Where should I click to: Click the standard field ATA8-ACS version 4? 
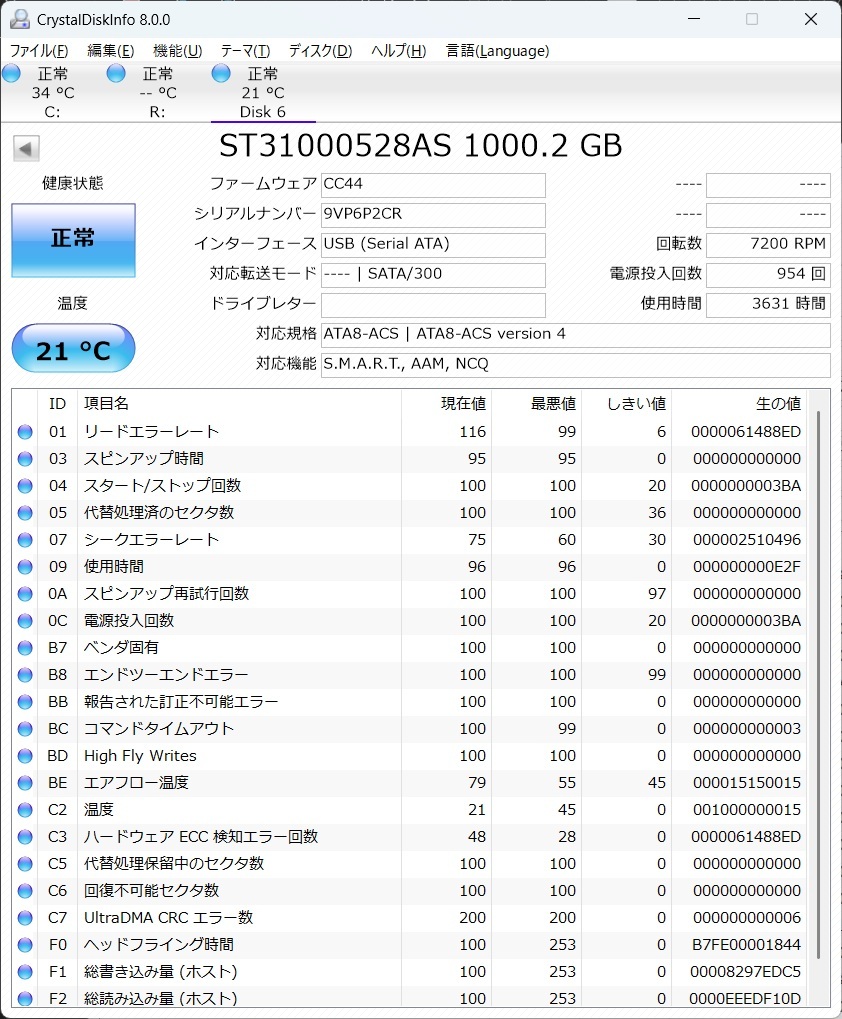576,335
